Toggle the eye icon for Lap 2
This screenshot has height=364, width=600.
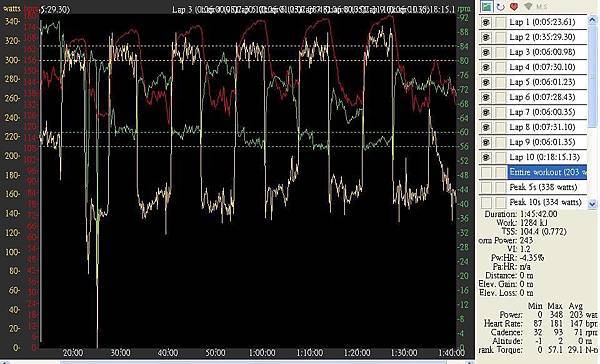point(486,37)
